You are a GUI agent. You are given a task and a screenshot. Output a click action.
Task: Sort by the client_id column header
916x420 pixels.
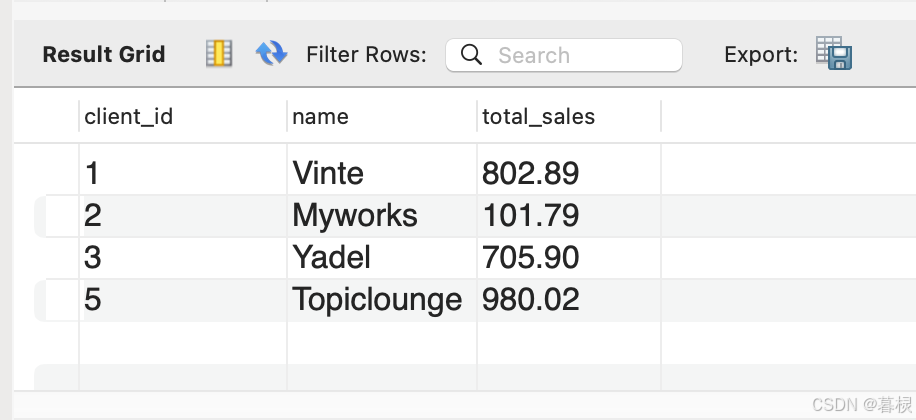pyautogui.click(x=128, y=117)
